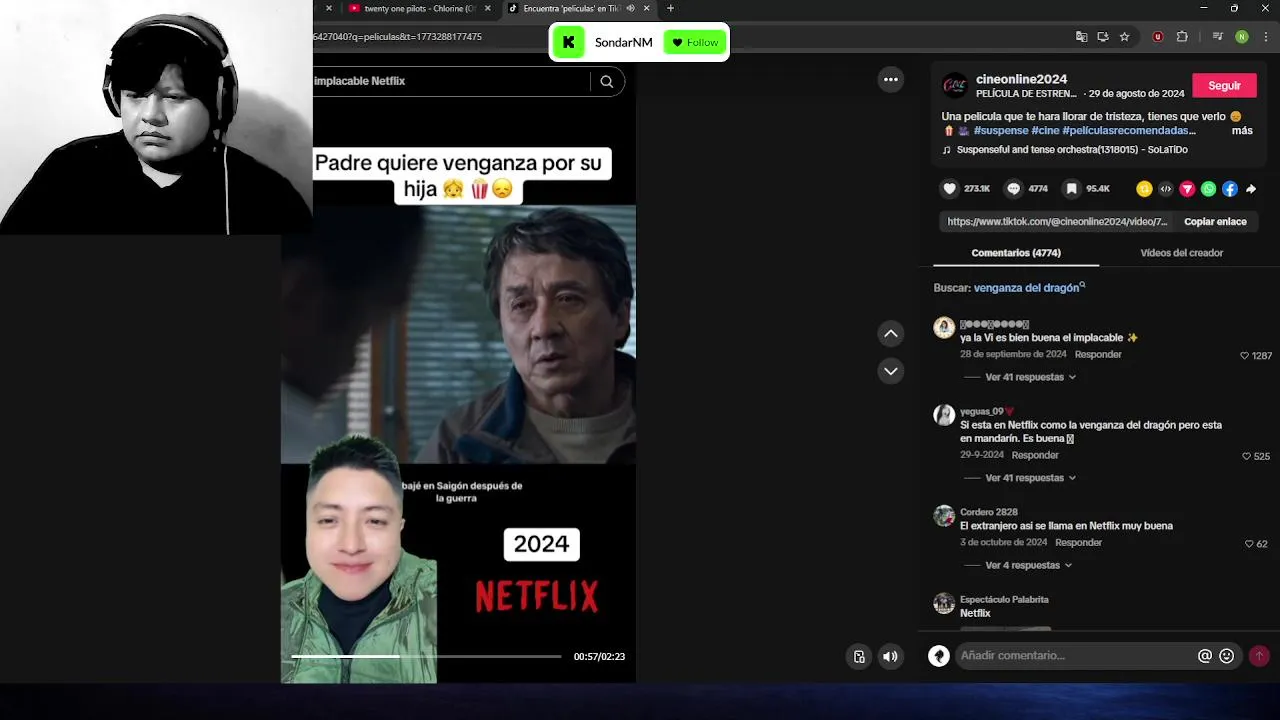Follow SondarNM on Kick overlay
The height and width of the screenshot is (720, 1280).
(695, 42)
